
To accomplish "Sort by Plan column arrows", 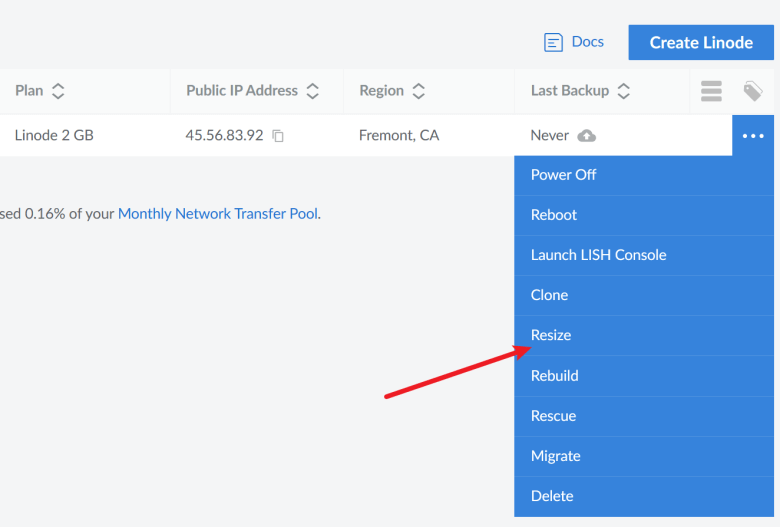I will pos(58,91).
